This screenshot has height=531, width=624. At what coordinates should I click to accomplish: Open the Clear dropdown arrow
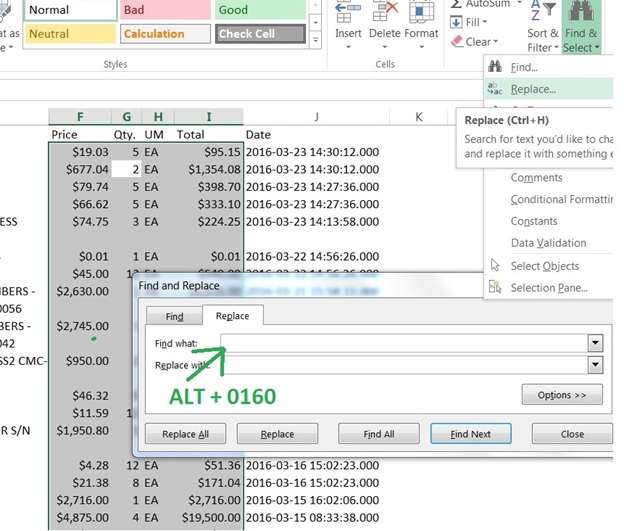pos(495,41)
